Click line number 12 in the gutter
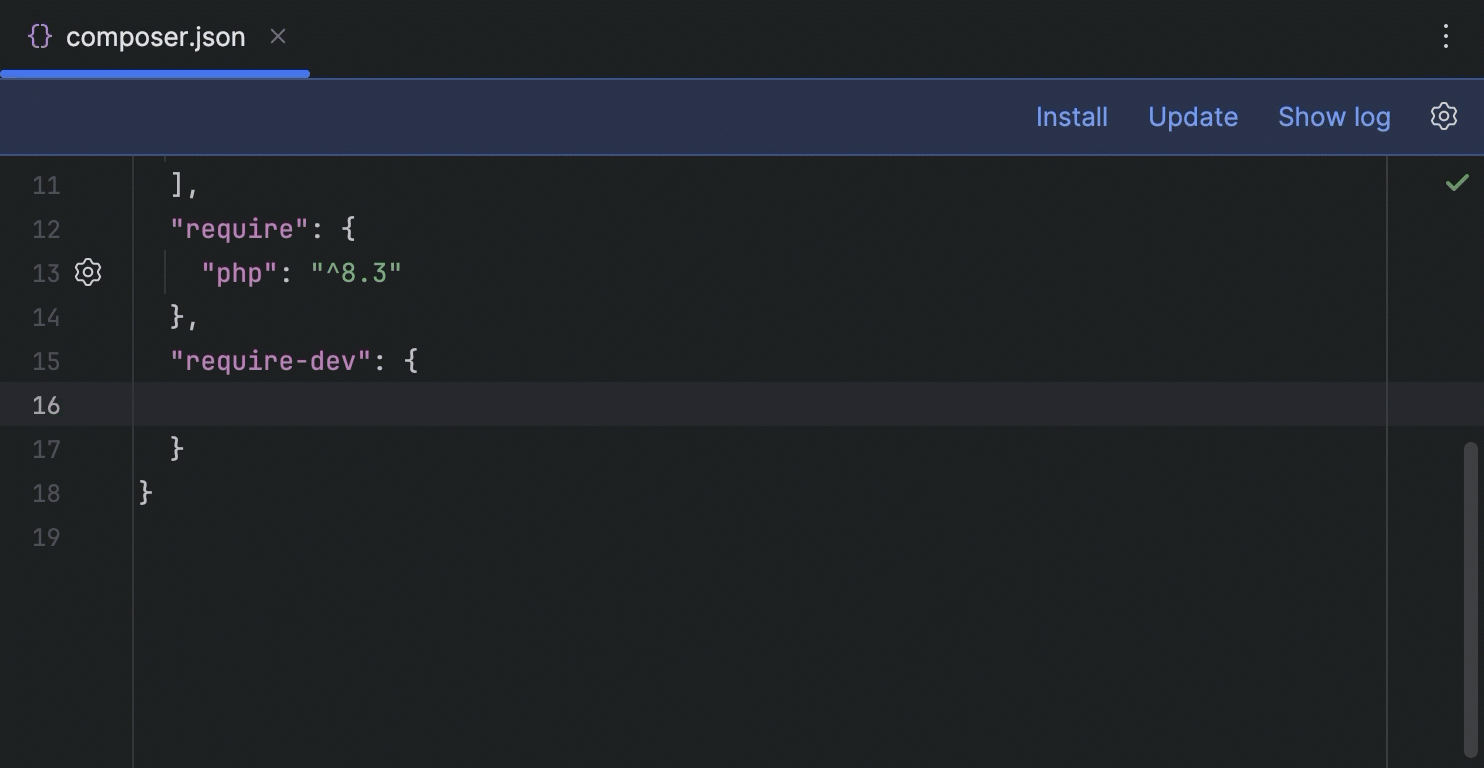This screenshot has width=1484, height=768. pos(46,229)
